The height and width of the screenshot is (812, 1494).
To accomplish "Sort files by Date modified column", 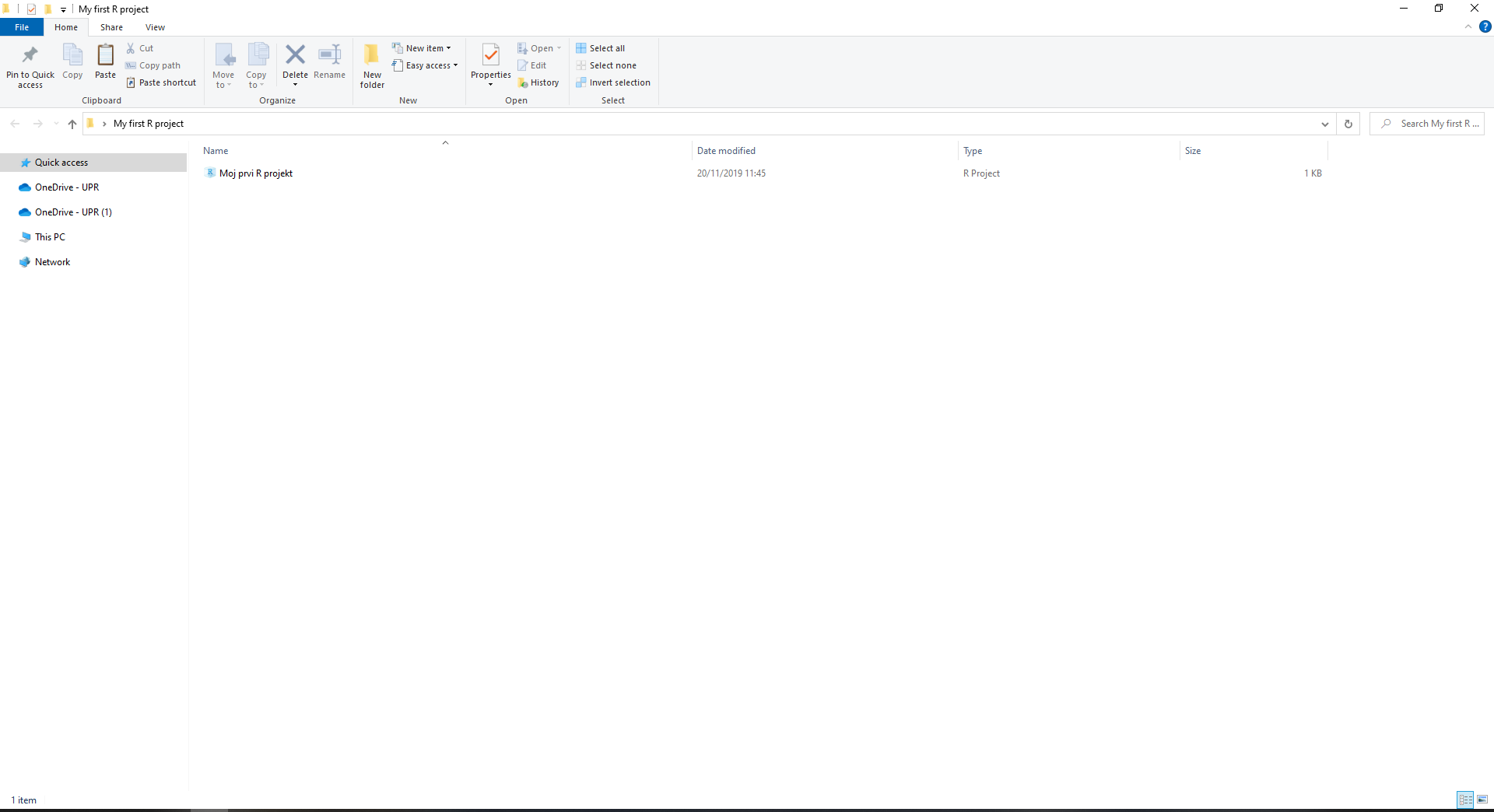I will point(825,151).
